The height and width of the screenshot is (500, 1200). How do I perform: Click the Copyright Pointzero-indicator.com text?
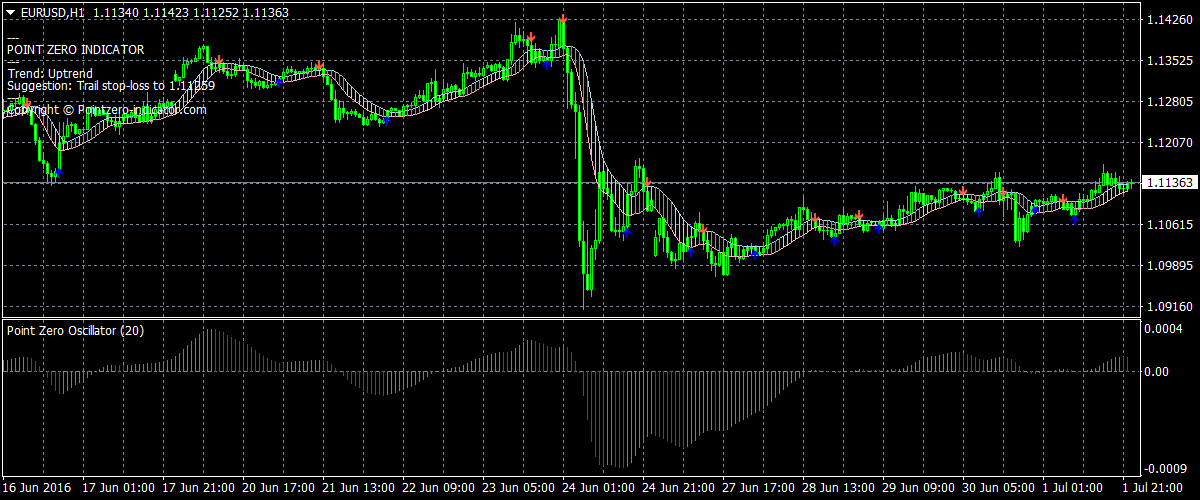106,110
